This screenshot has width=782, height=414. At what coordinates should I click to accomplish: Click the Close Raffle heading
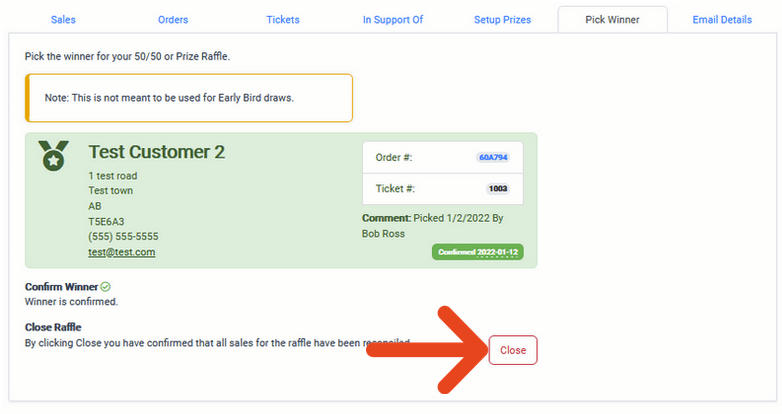[53, 327]
